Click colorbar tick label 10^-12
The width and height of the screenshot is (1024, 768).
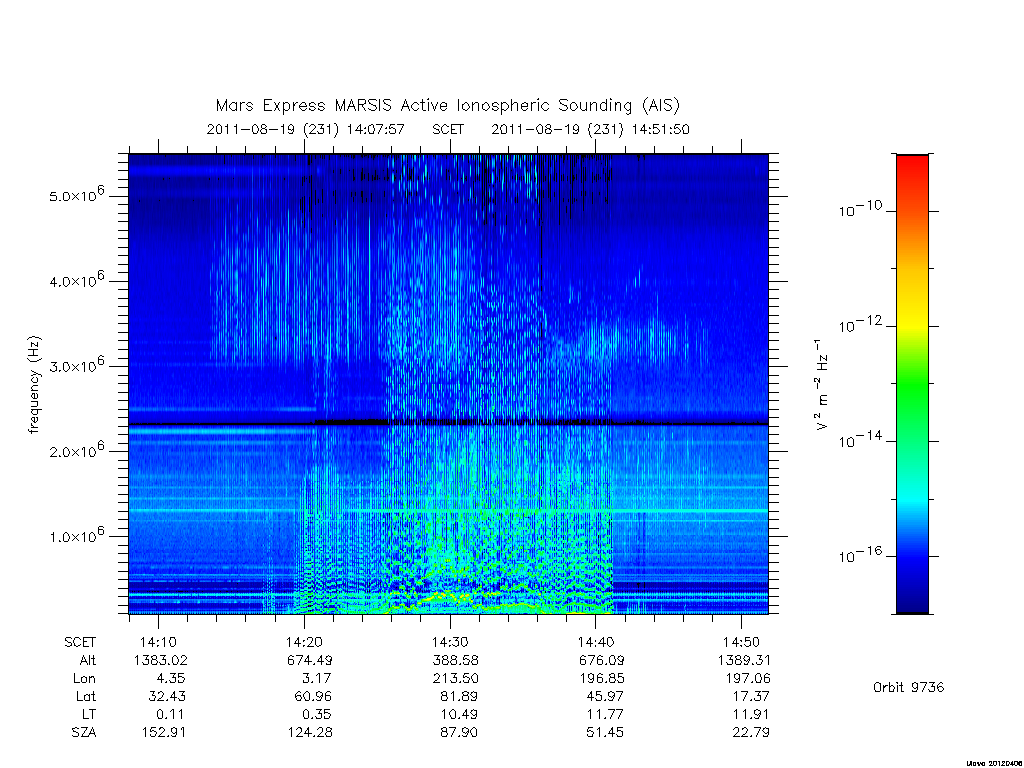click(x=860, y=324)
